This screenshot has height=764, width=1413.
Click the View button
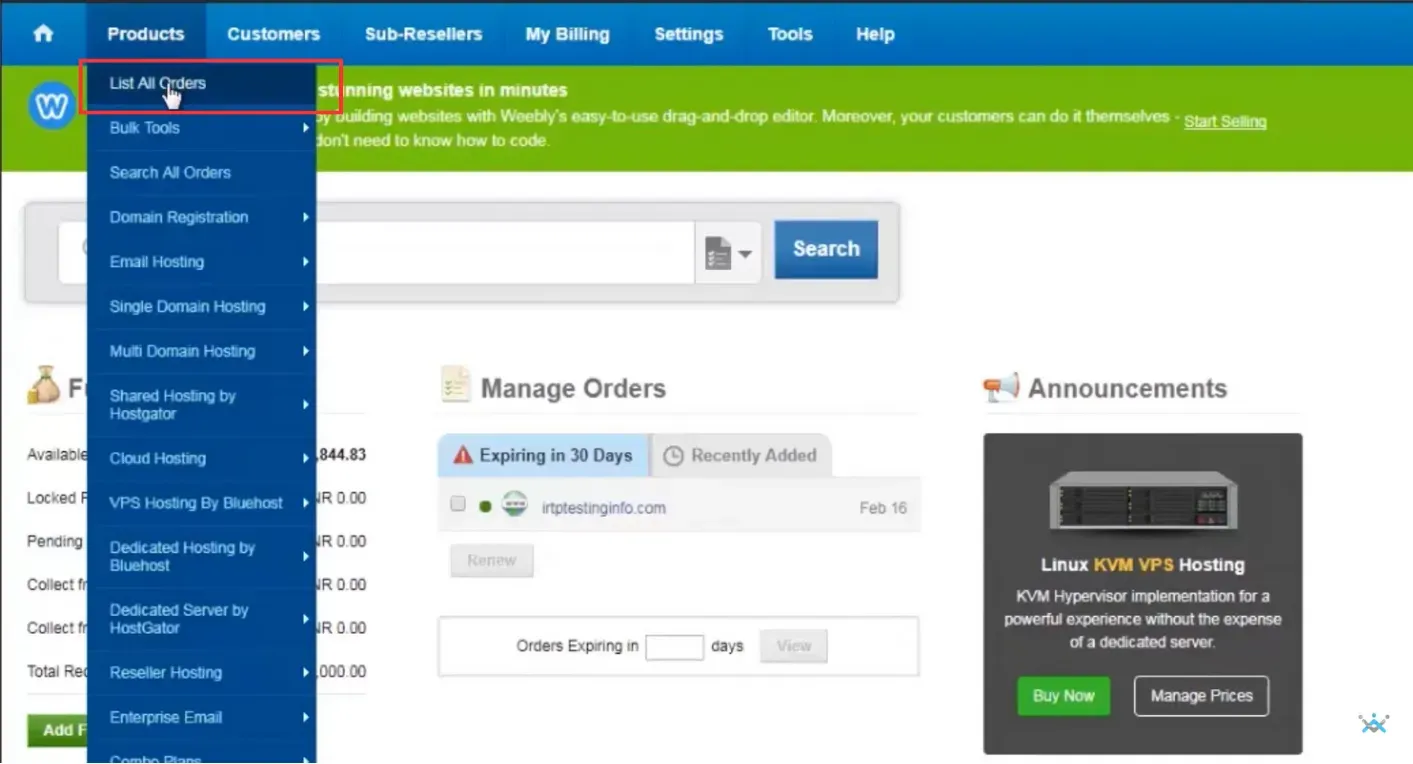tap(794, 646)
